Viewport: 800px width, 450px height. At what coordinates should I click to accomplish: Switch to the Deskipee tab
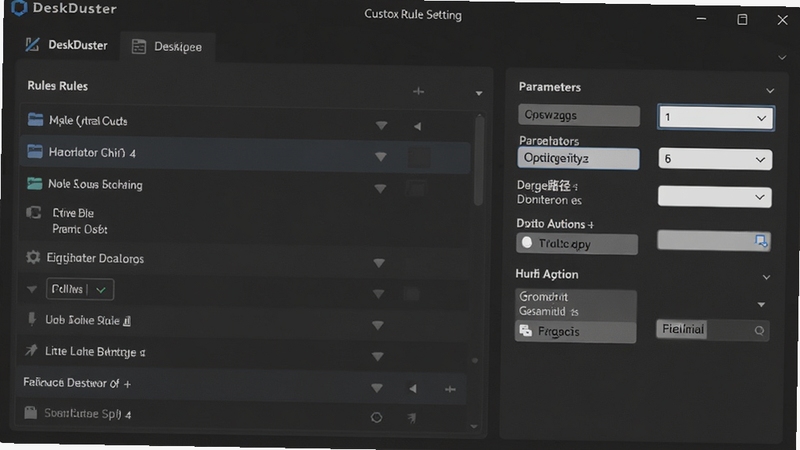(167, 47)
